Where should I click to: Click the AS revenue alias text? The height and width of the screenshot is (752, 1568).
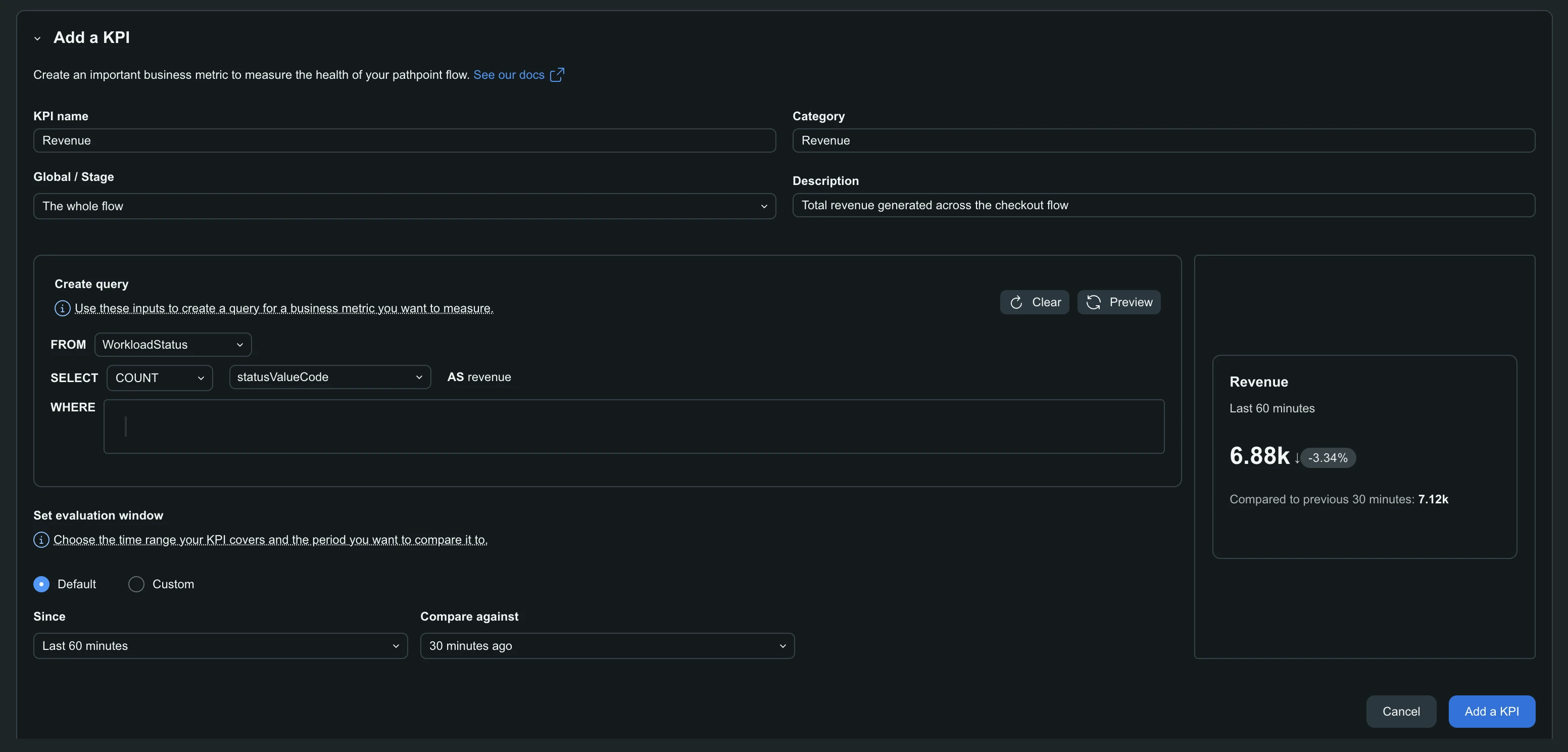point(479,377)
